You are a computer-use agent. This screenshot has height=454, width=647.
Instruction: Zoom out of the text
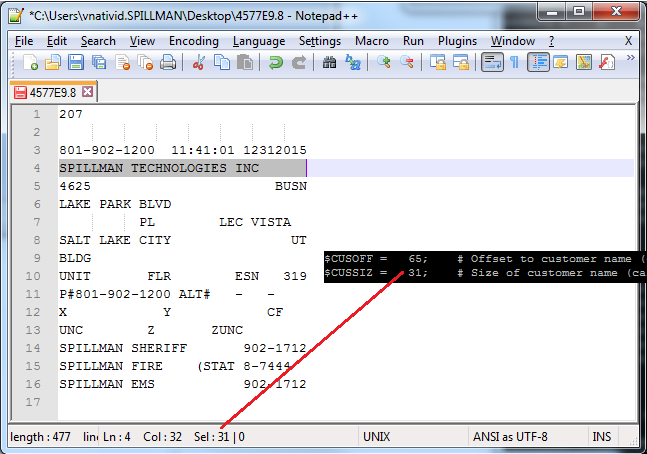[407, 62]
